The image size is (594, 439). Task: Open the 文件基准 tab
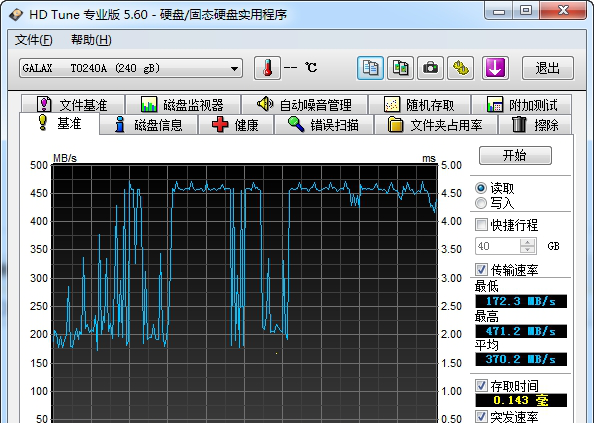(73, 105)
